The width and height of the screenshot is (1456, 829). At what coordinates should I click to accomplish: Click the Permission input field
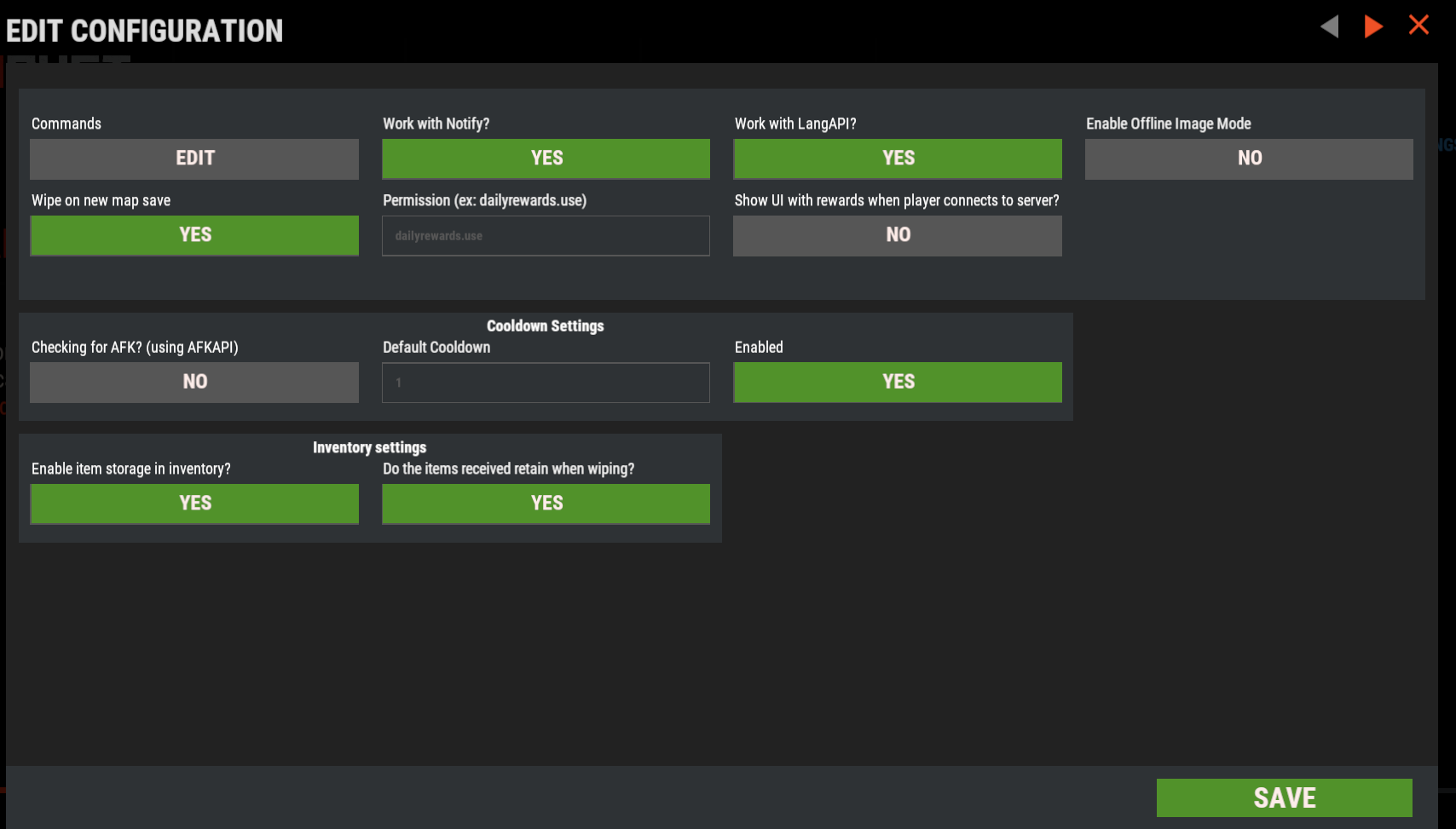tap(546, 236)
